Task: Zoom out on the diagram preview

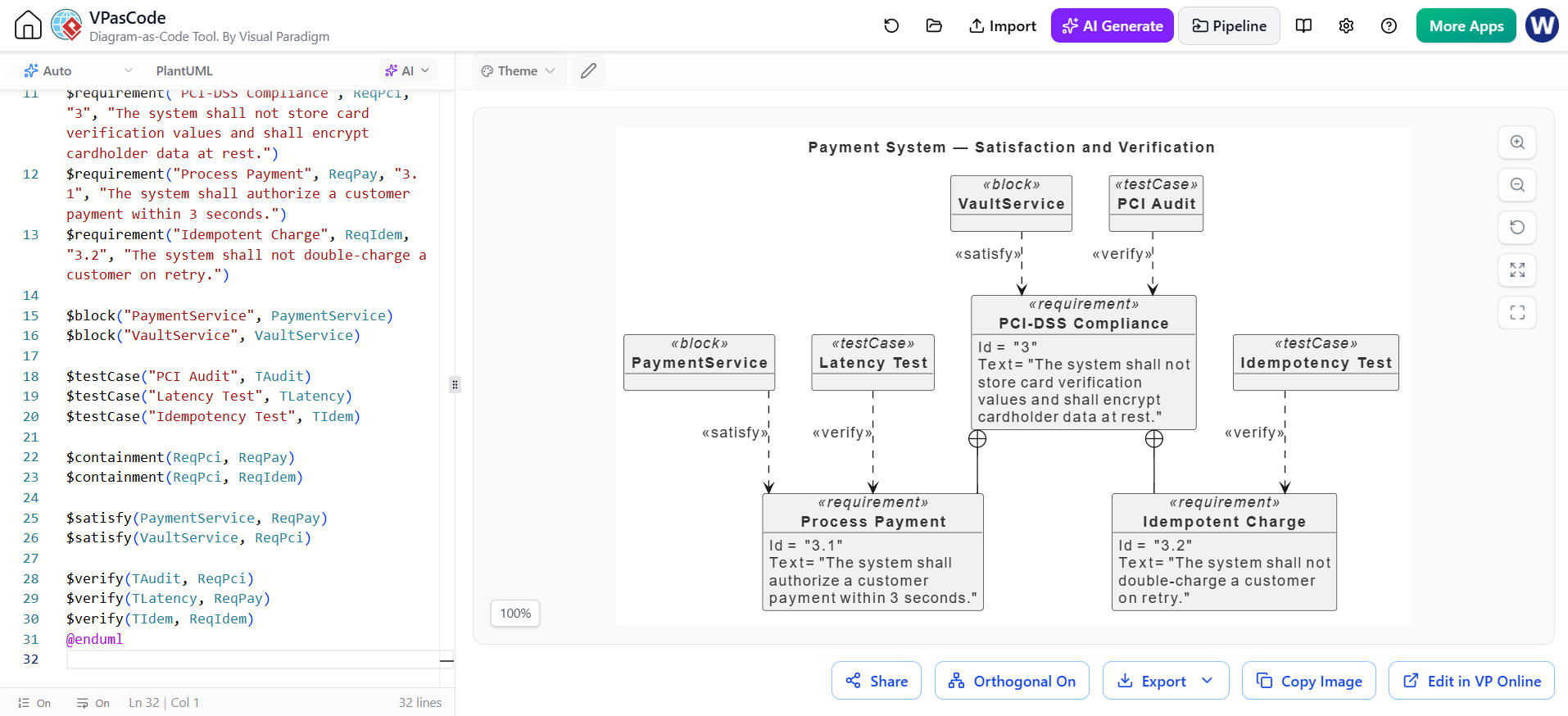Action: click(1517, 185)
